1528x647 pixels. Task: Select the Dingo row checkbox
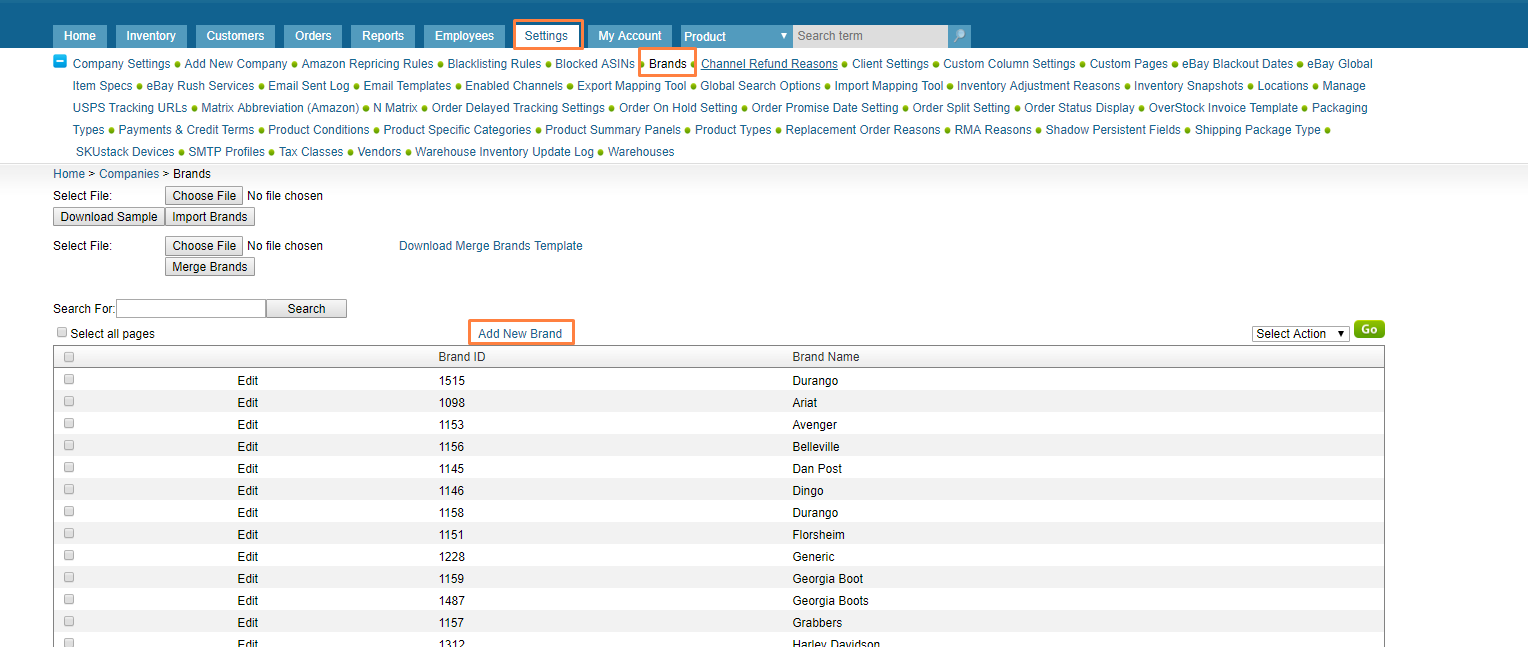pyautogui.click(x=69, y=489)
